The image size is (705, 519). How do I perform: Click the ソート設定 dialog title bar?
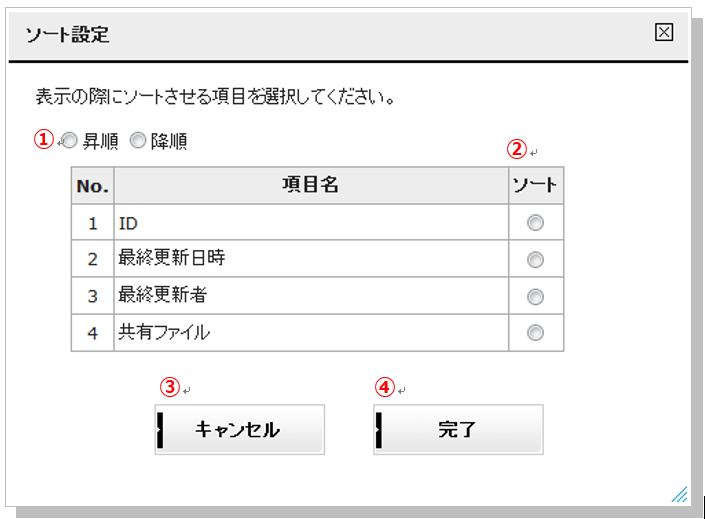pyautogui.click(x=348, y=35)
